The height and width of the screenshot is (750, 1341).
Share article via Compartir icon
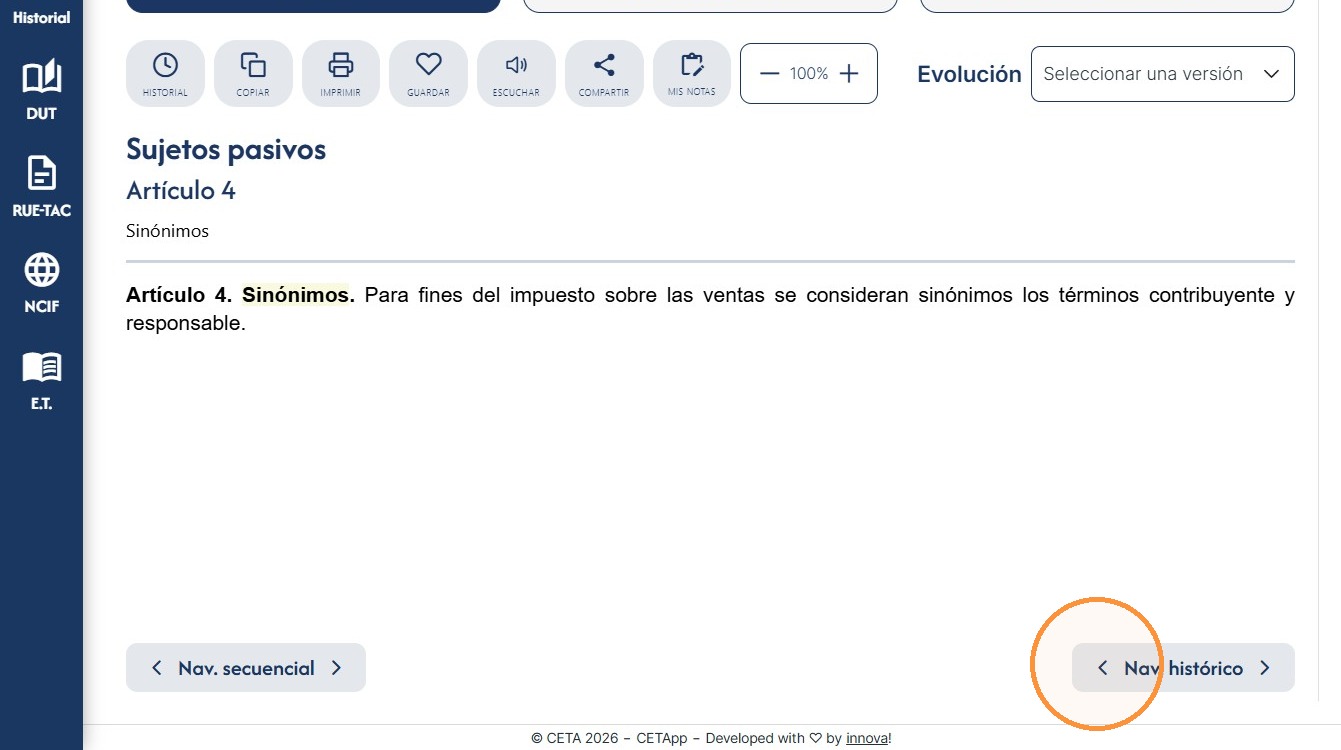point(604,73)
